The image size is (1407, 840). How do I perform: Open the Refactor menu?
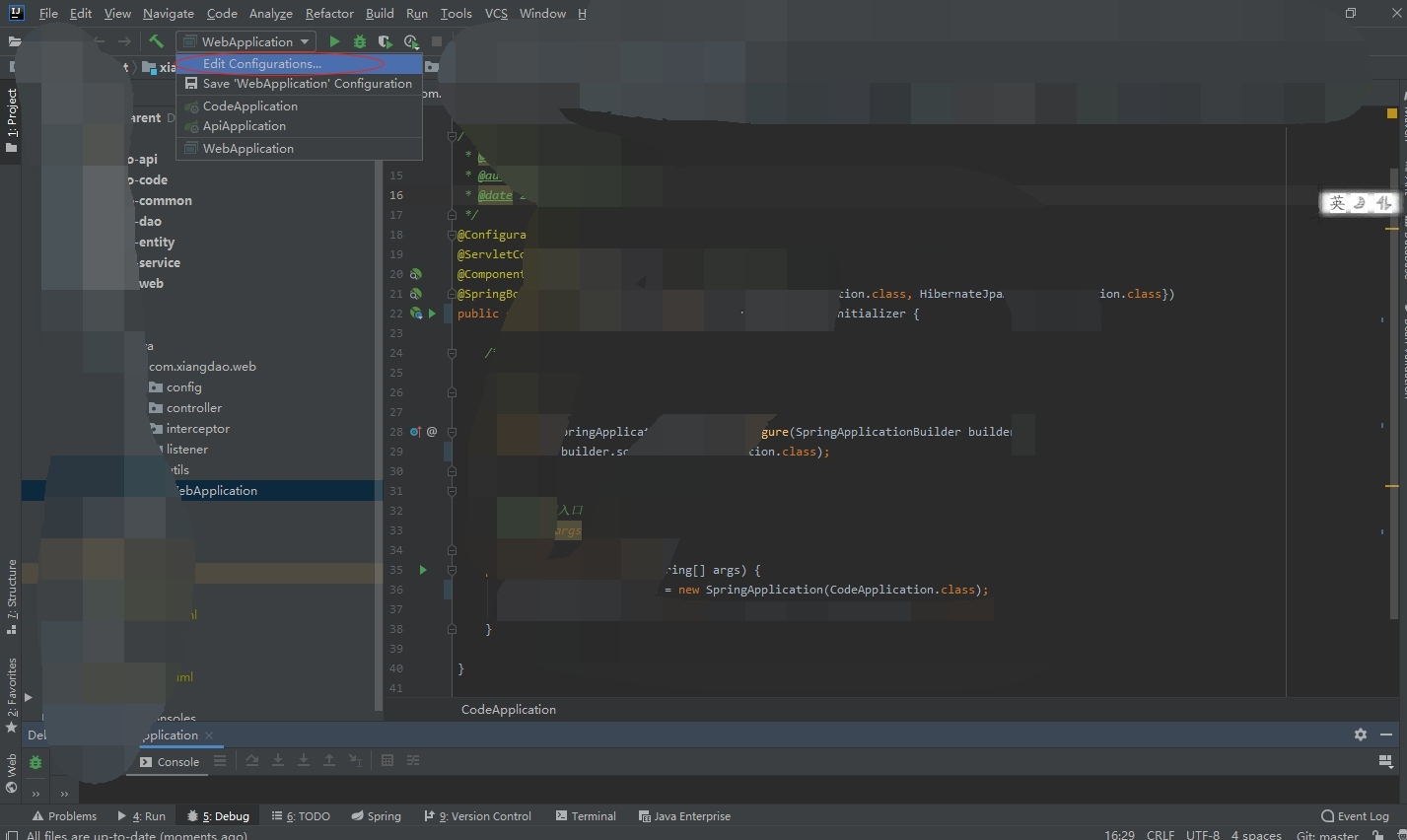pos(329,14)
